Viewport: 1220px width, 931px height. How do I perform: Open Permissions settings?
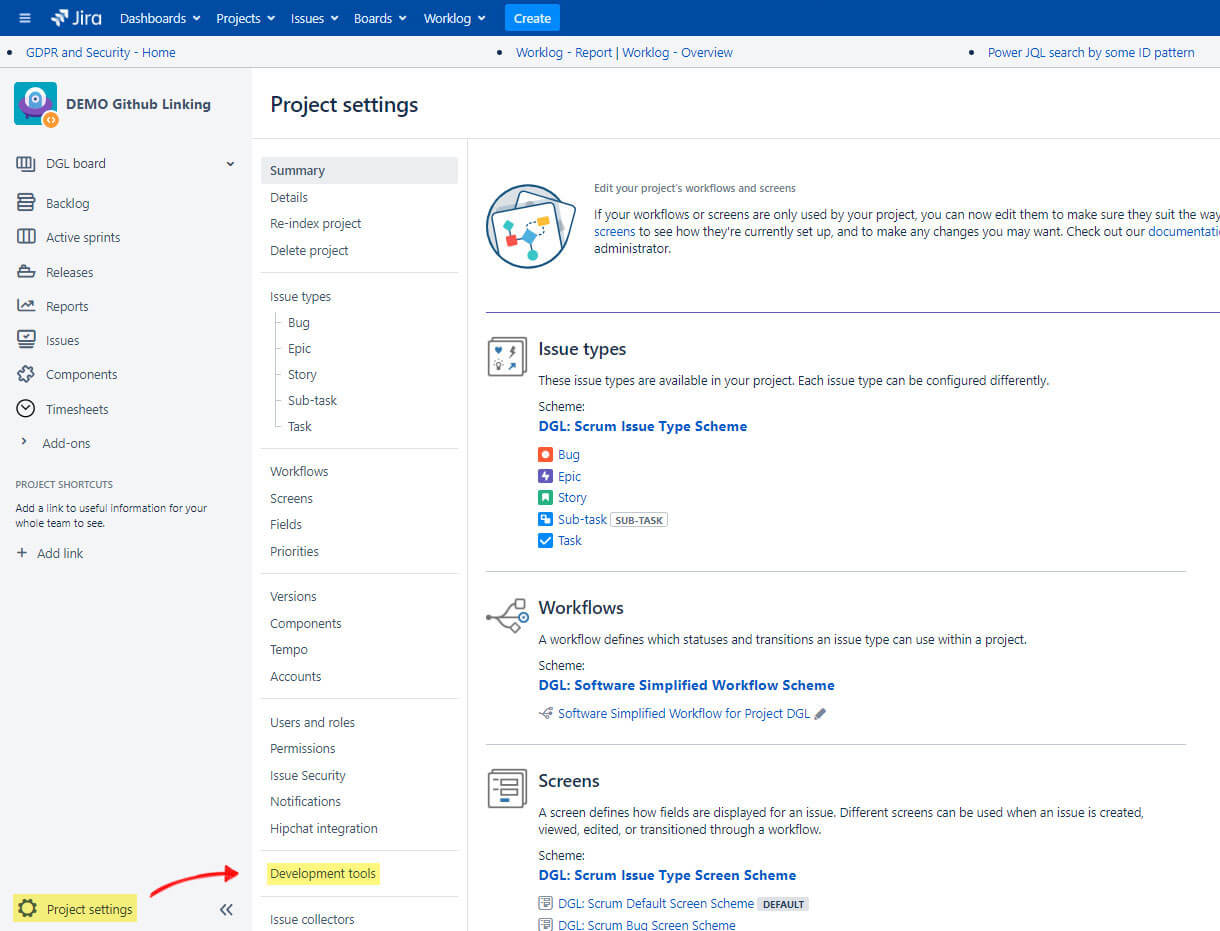[303, 748]
